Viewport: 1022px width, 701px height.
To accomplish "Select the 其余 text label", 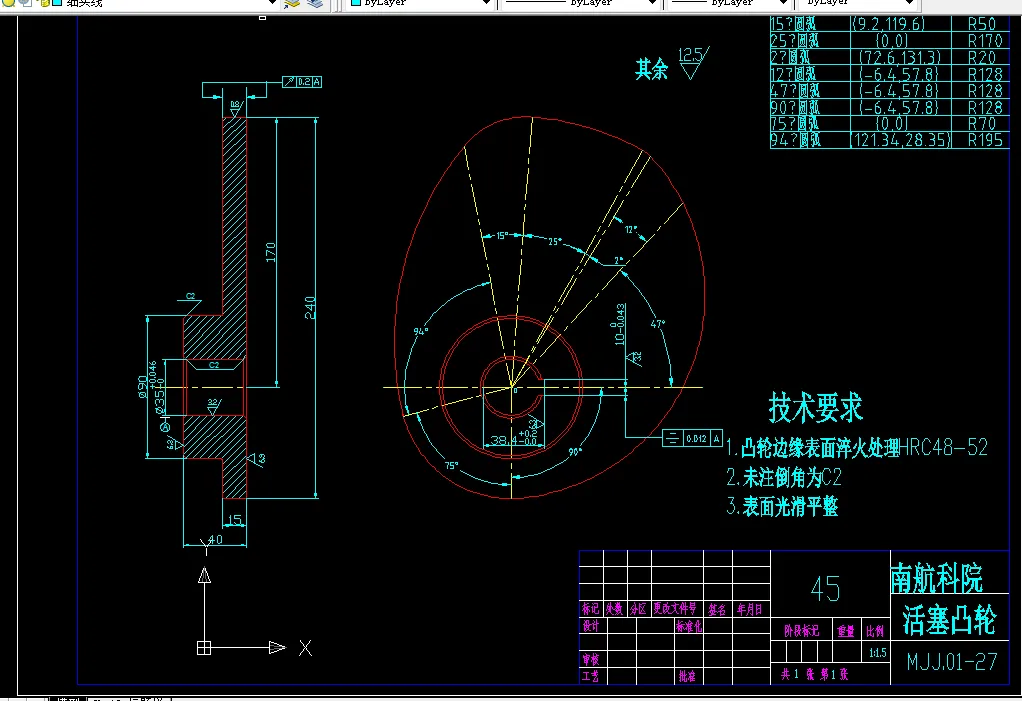I will point(652,68).
